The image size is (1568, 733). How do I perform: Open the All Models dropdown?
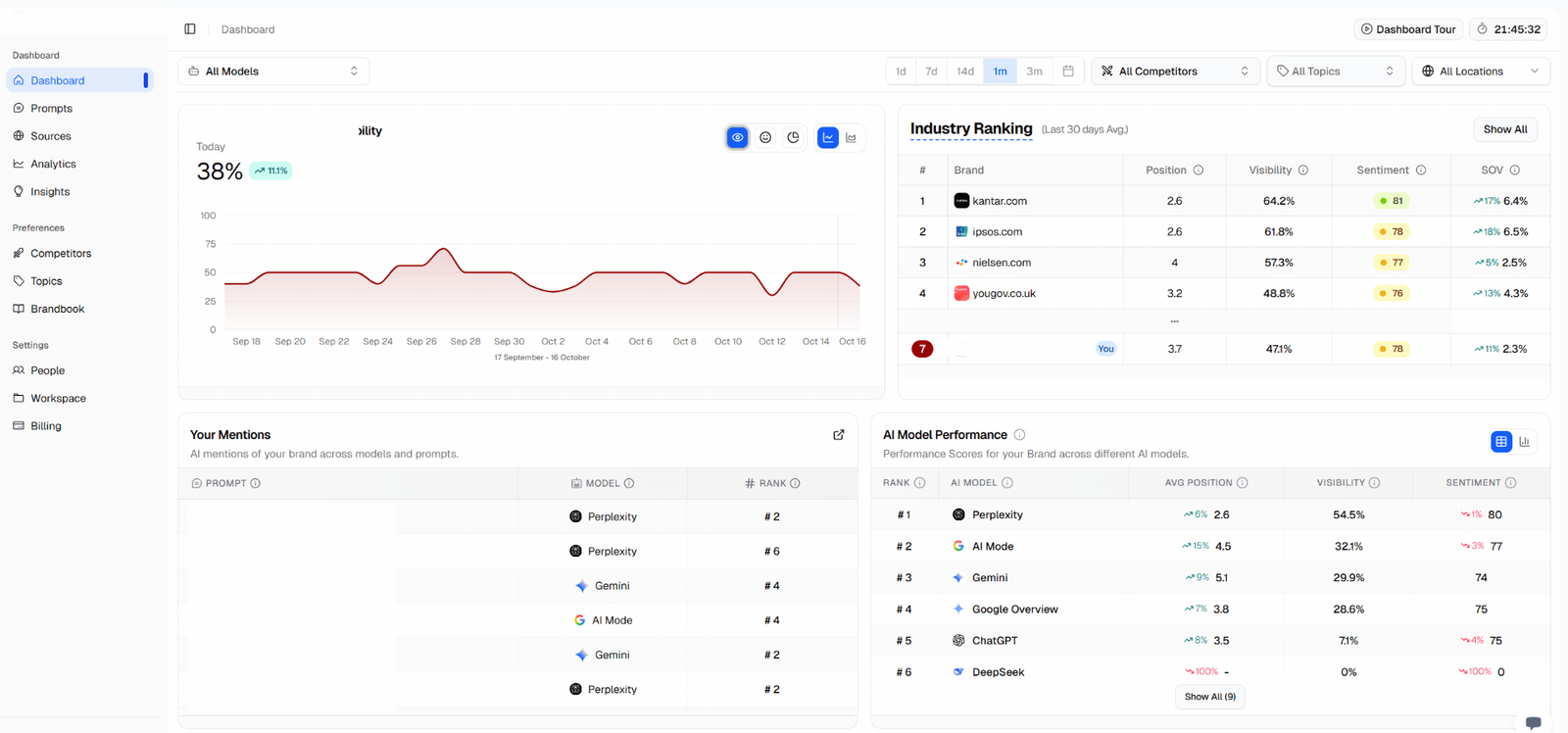(273, 72)
